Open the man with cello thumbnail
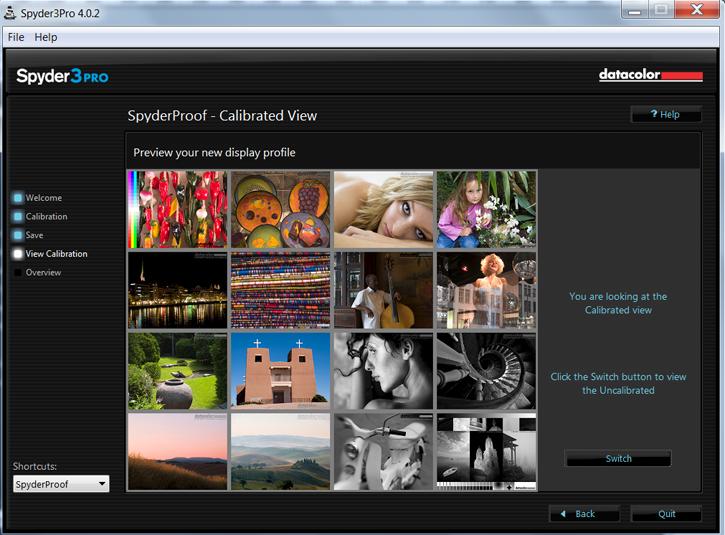The width and height of the screenshot is (725, 535). coord(384,290)
